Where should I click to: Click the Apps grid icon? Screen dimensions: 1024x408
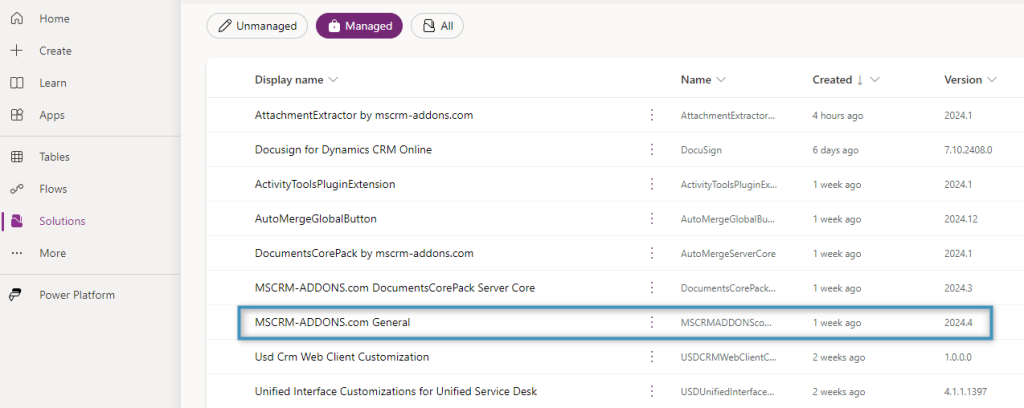point(17,115)
